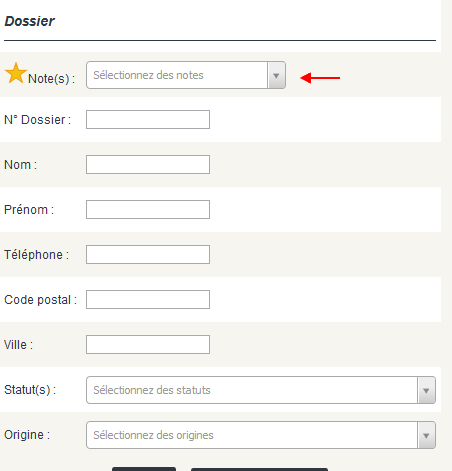The image size is (452, 471).
Task: Expand Statut(s) list via its arrow
Action: pyautogui.click(x=426, y=390)
